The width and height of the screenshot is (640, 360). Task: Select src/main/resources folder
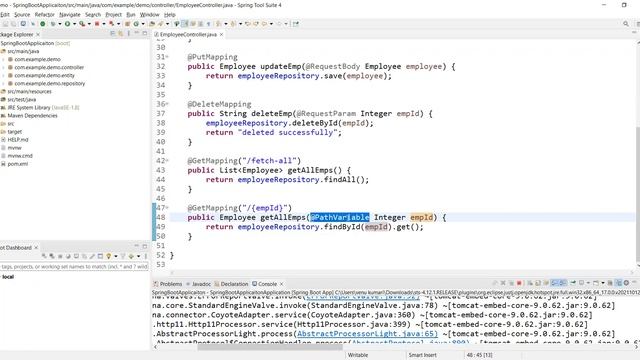[x=29, y=91]
